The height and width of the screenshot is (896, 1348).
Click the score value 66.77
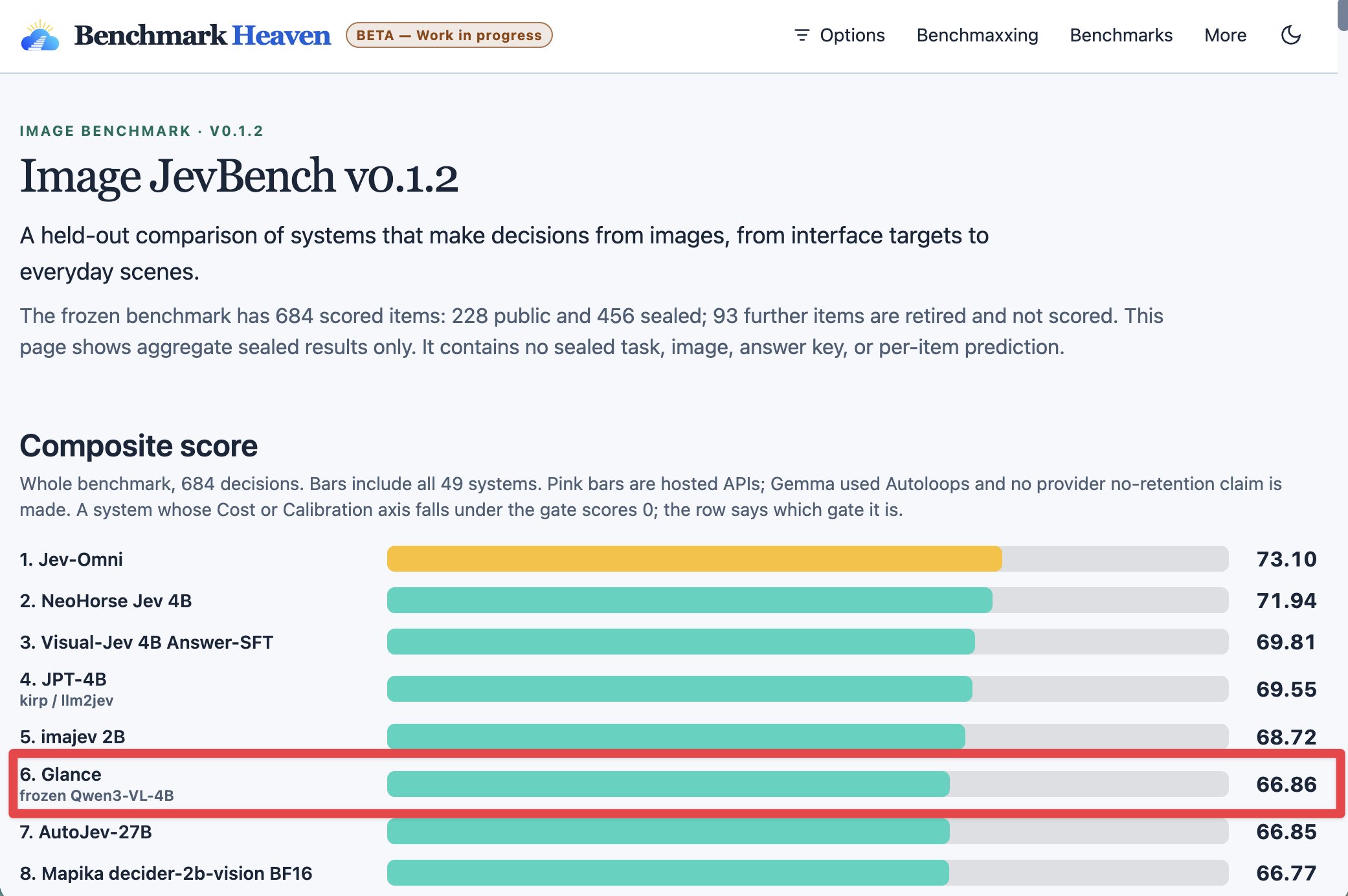(1286, 873)
